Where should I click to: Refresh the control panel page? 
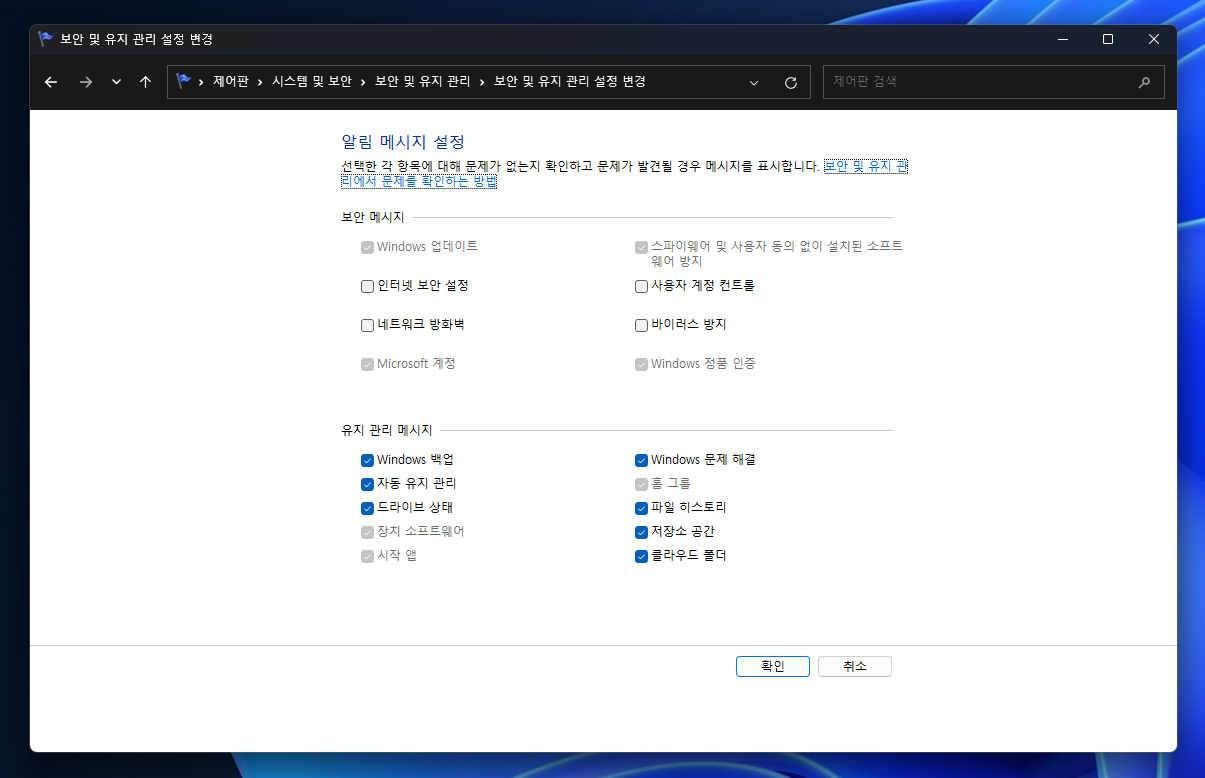[x=791, y=82]
